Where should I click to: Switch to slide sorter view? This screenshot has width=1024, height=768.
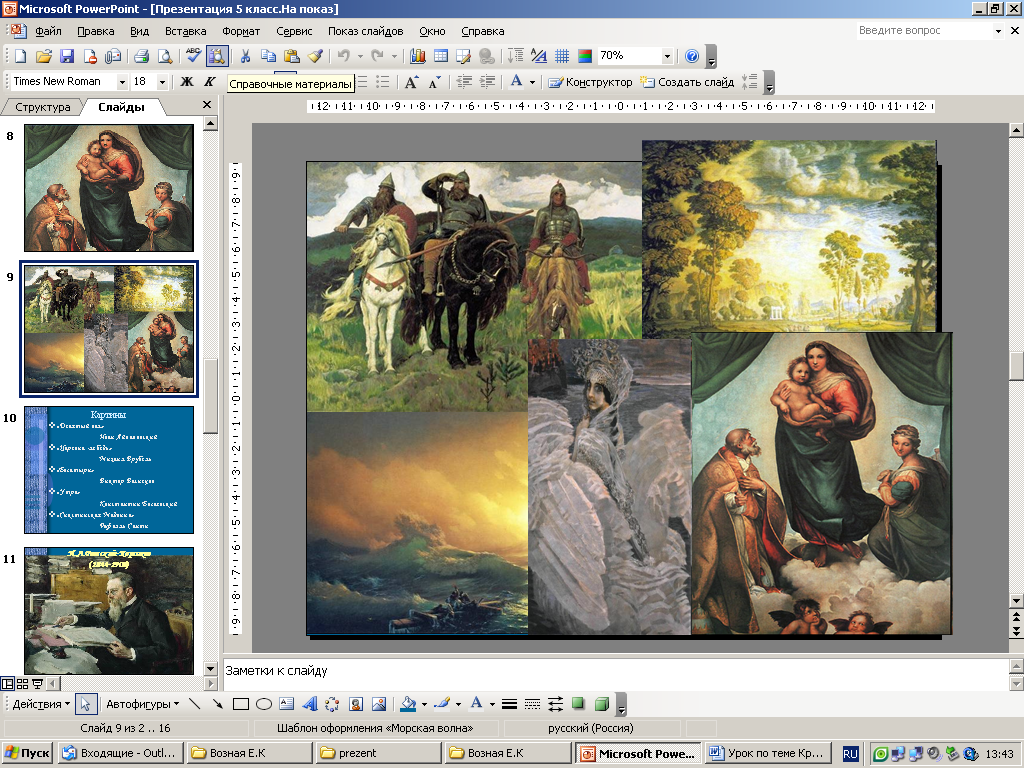click(22, 684)
